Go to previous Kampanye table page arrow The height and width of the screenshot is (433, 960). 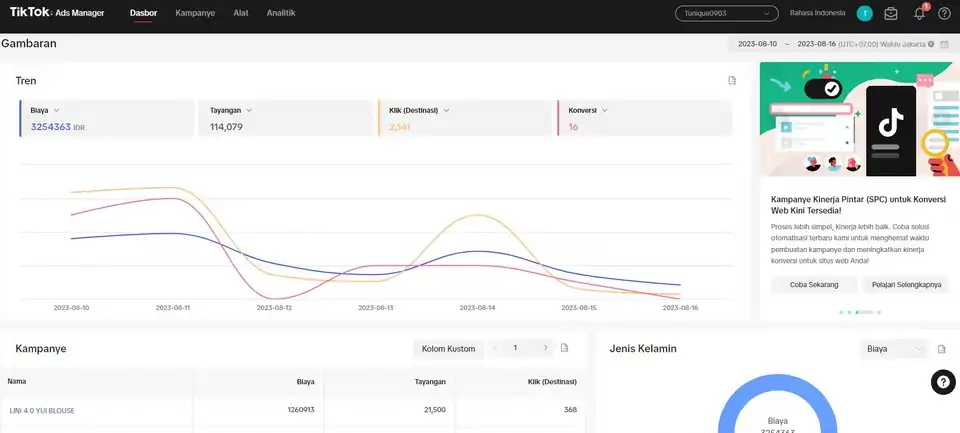[x=495, y=348]
